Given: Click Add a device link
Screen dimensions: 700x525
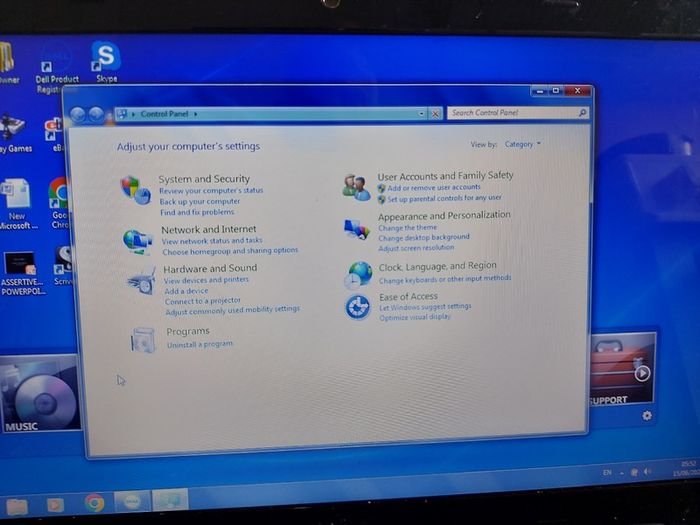Looking at the screenshot, I should pyautogui.click(x=186, y=291).
